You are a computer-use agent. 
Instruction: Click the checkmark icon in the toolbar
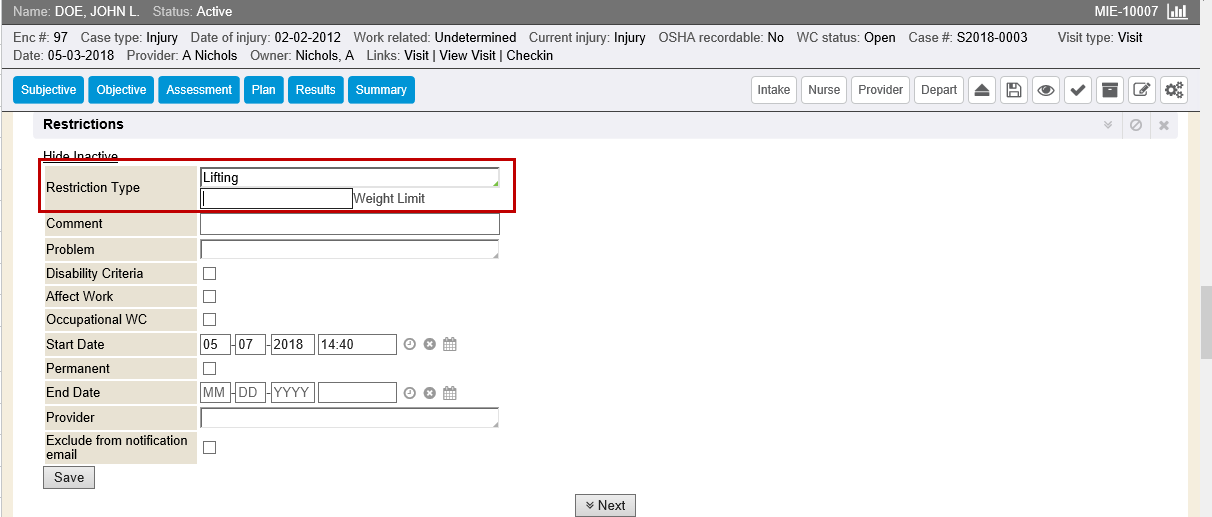[x=1077, y=90]
